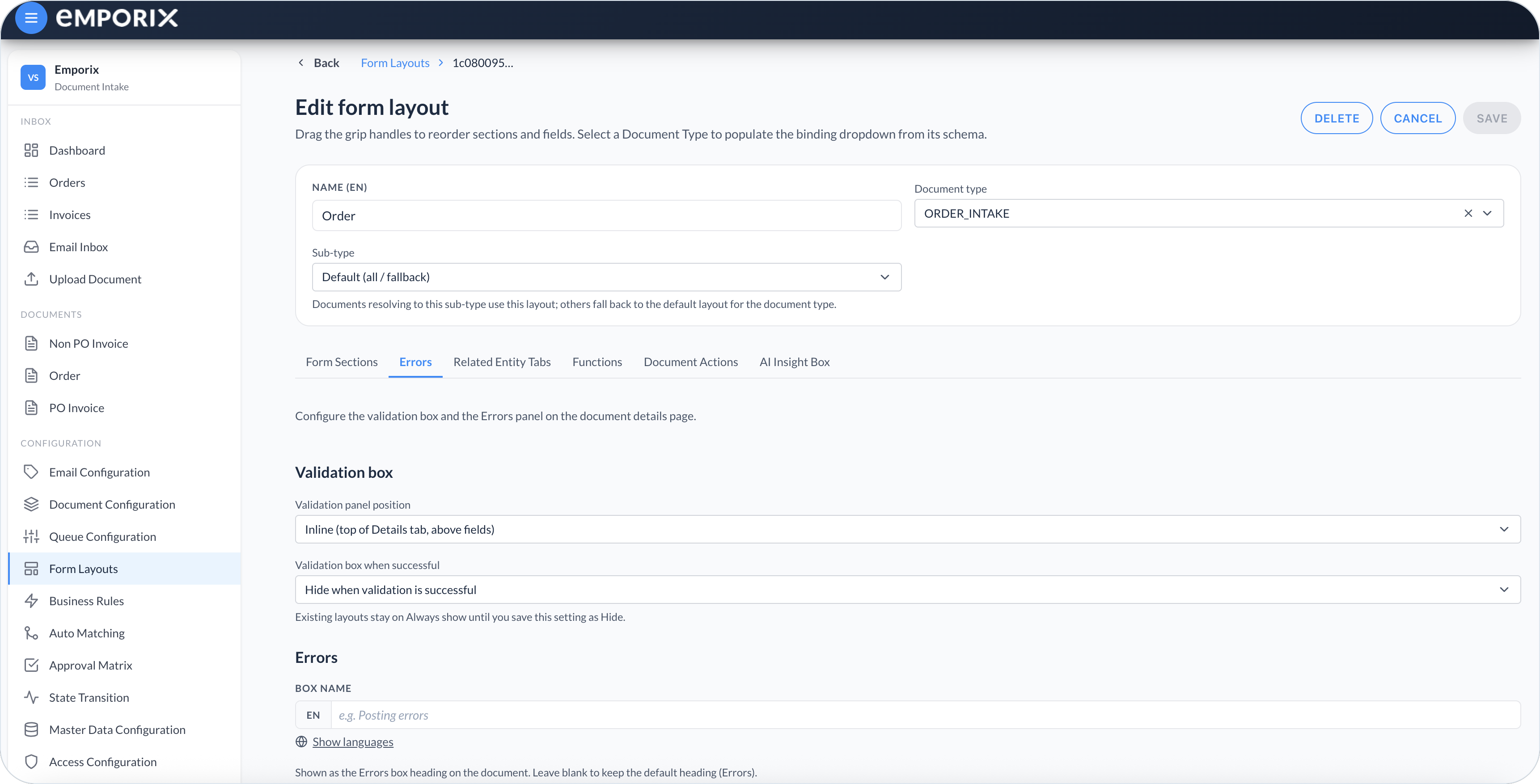This screenshot has height=784, width=1540.
Task: Click the Email Inbox tray icon
Action: pyautogui.click(x=31, y=247)
